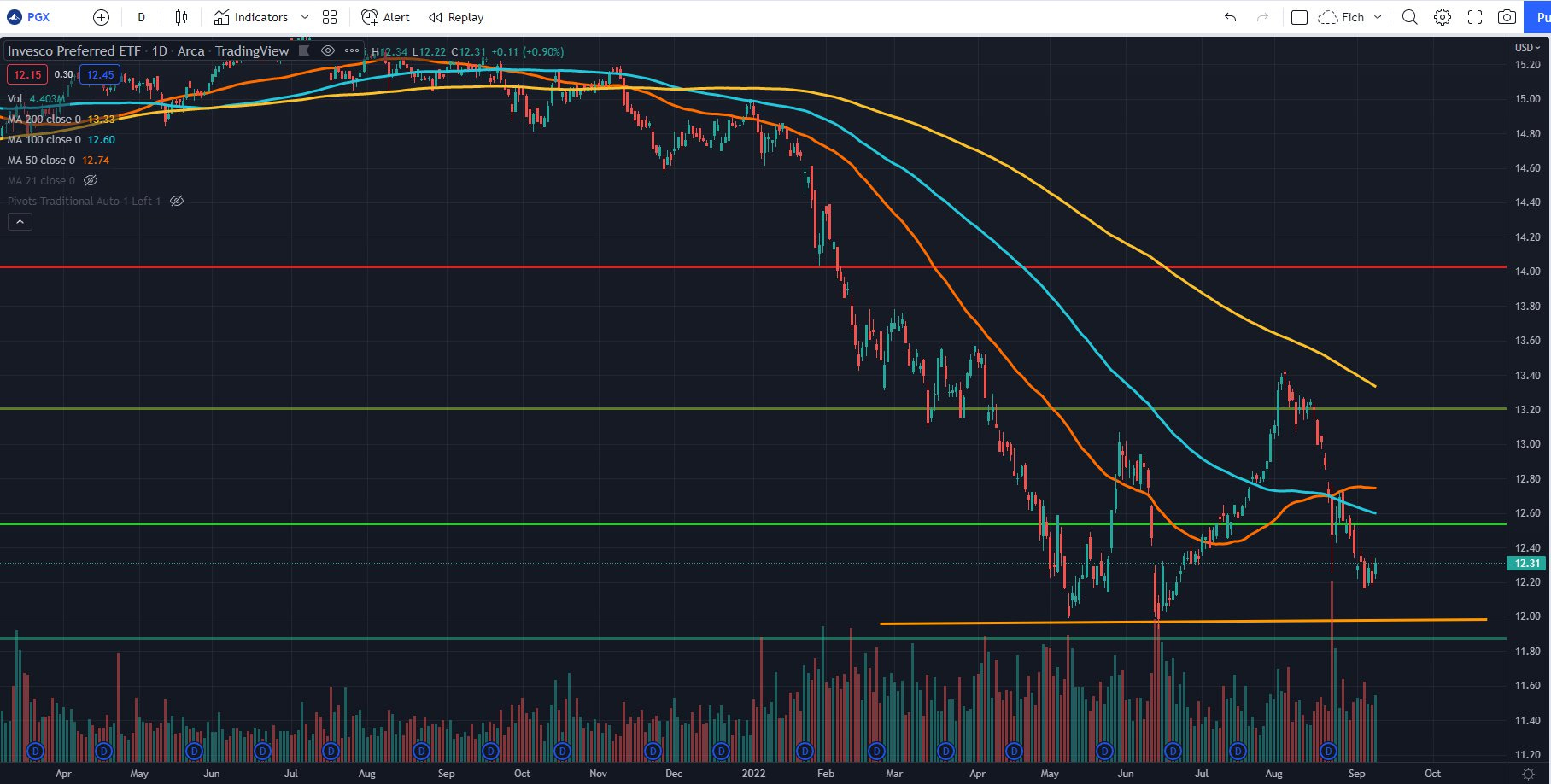
Task: Click the redo arrow icon
Action: 1262,17
